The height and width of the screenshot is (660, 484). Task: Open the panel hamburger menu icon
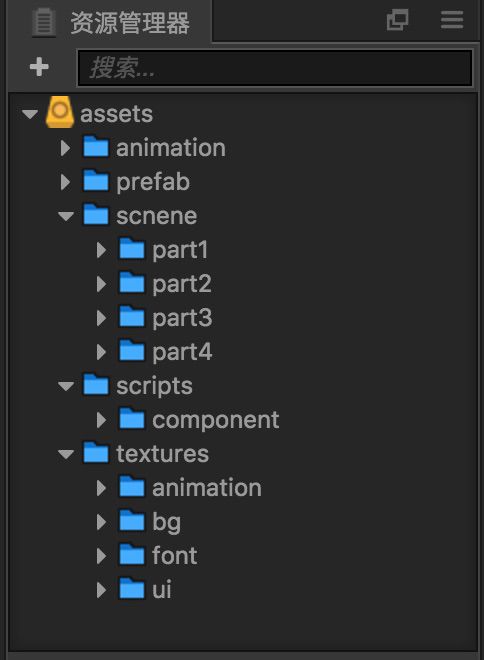coord(452,20)
